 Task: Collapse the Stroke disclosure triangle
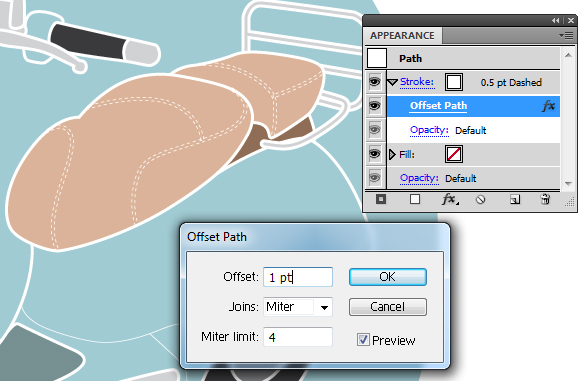pyautogui.click(x=392, y=82)
